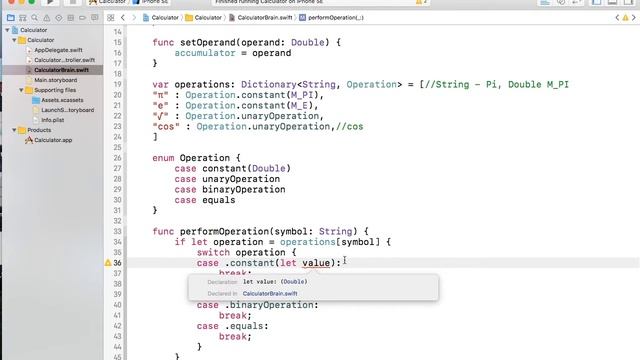Go back in editor history
Screen dimensions: 640x360
pos(123,18)
